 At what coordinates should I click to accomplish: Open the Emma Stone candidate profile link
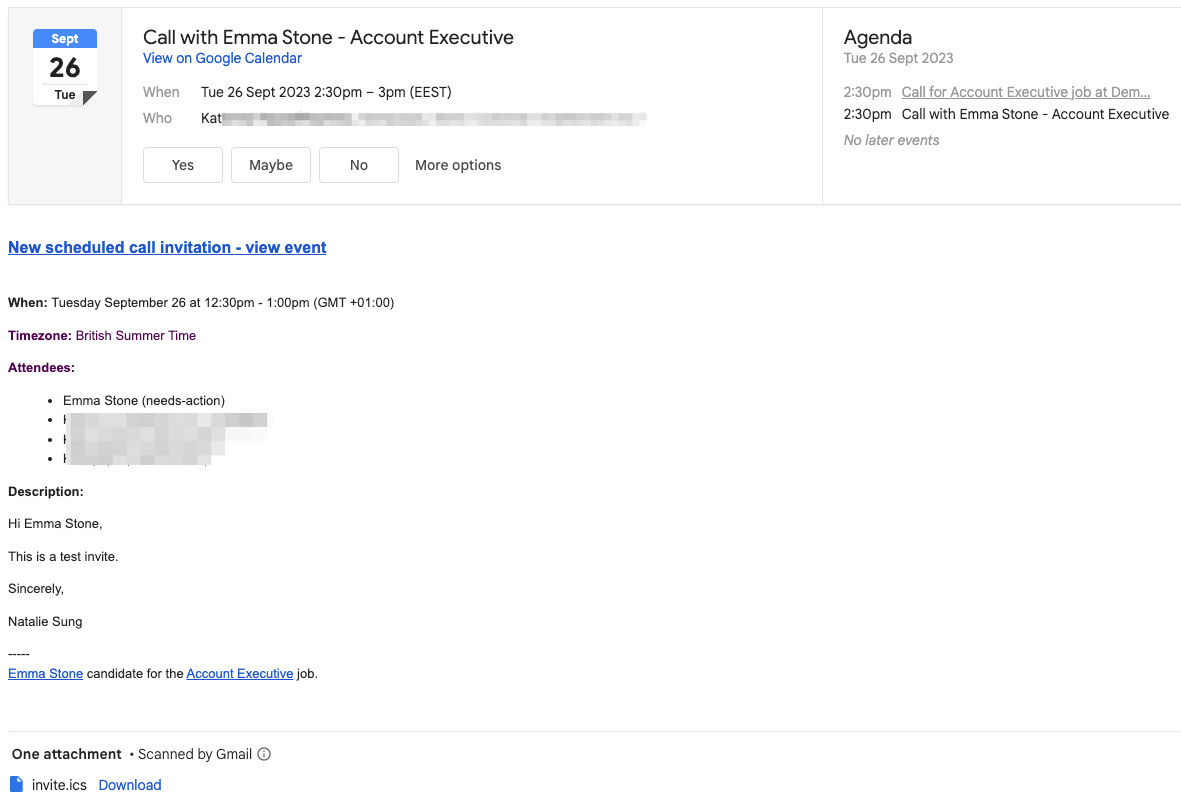coord(45,673)
